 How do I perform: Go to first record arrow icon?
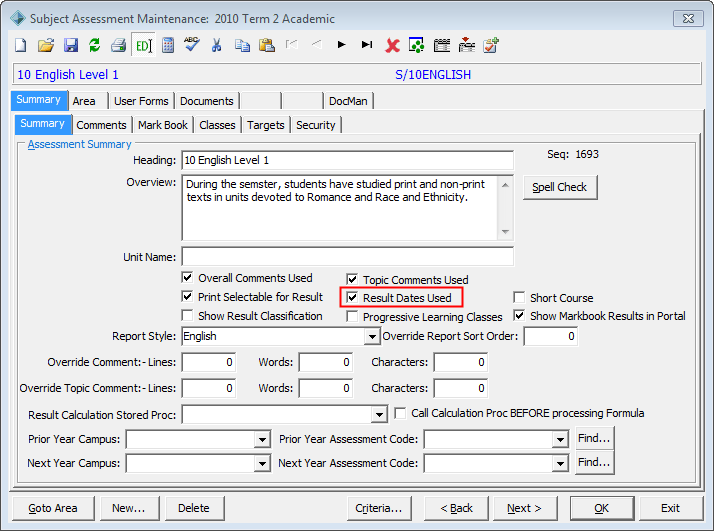tap(292, 44)
